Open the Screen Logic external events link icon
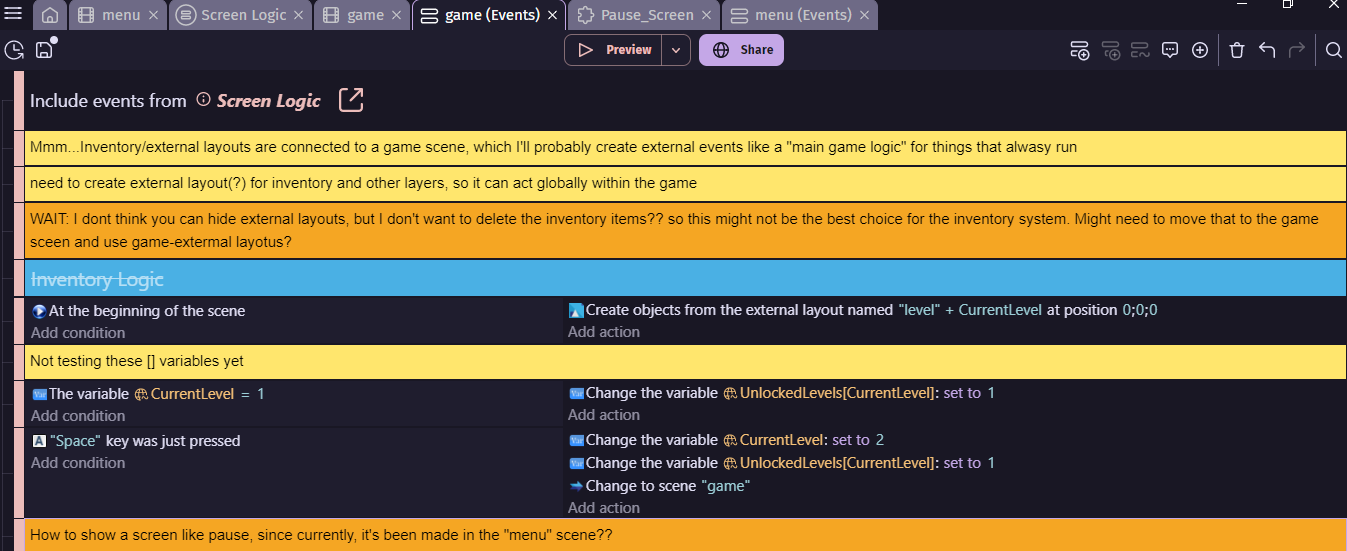The width and height of the screenshot is (1347, 551). 351,100
